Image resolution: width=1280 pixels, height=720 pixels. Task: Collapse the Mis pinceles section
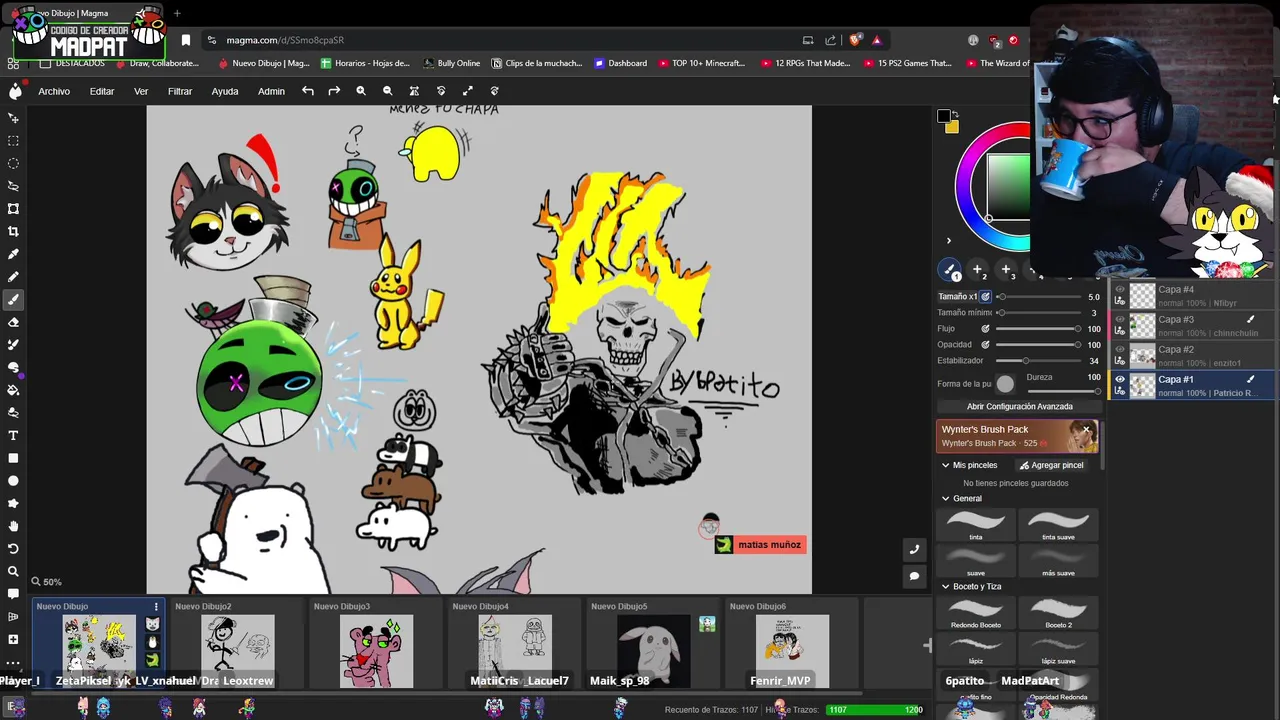pyautogui.click(x=945, y=465)
